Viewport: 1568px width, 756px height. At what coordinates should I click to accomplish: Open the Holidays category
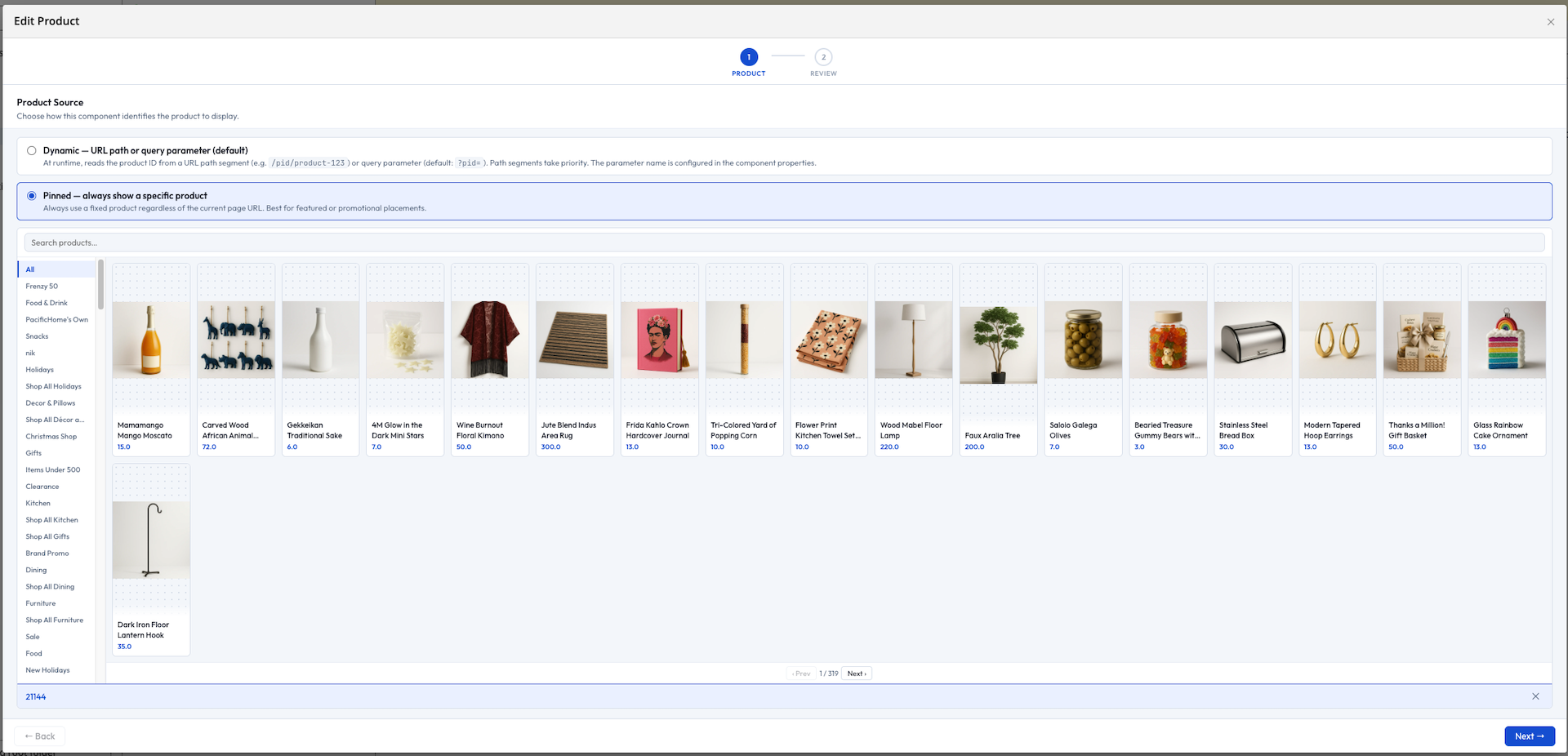[56, 370]
